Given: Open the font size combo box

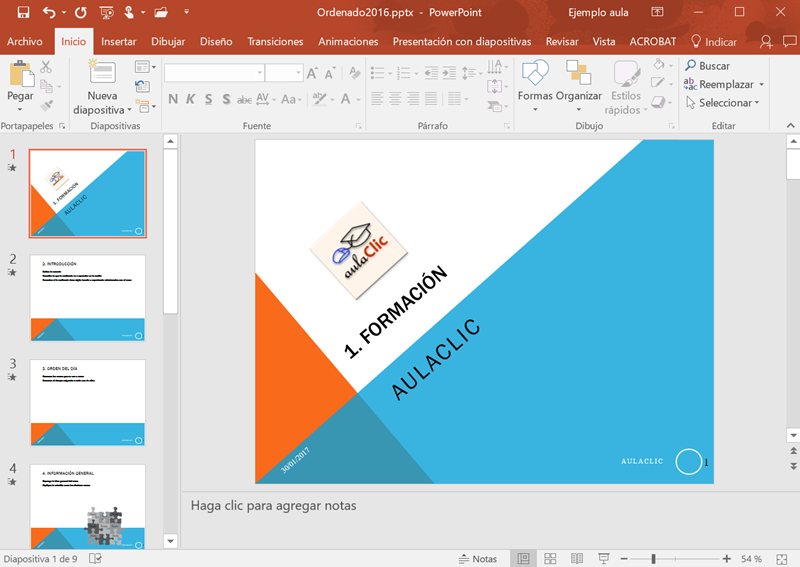Looking at the screenshot, I should 284,73.
